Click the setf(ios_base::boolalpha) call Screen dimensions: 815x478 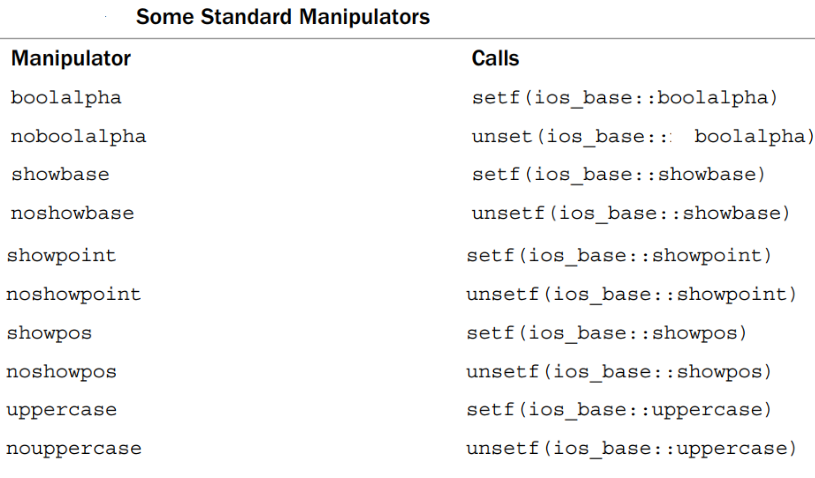[625, 98]
